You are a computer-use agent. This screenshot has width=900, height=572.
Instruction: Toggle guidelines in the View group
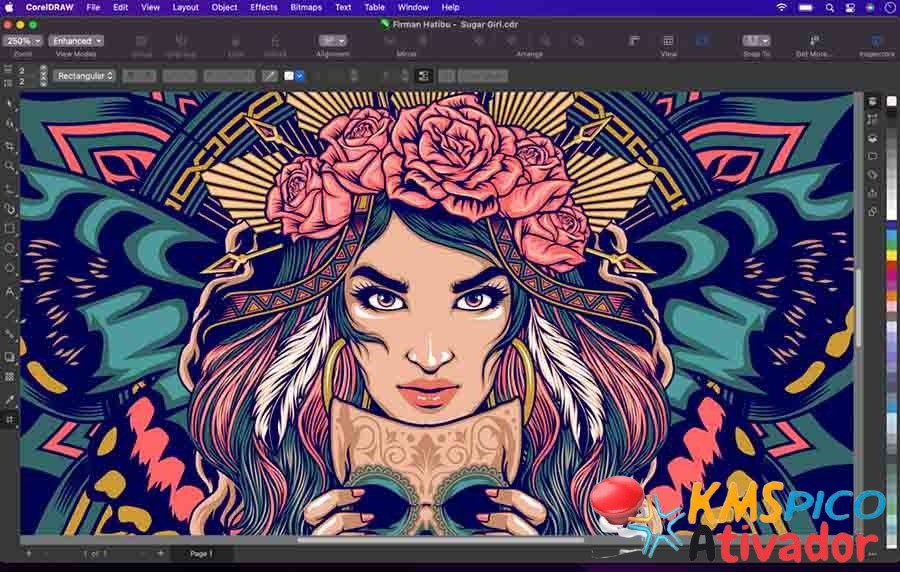[702, 41]
